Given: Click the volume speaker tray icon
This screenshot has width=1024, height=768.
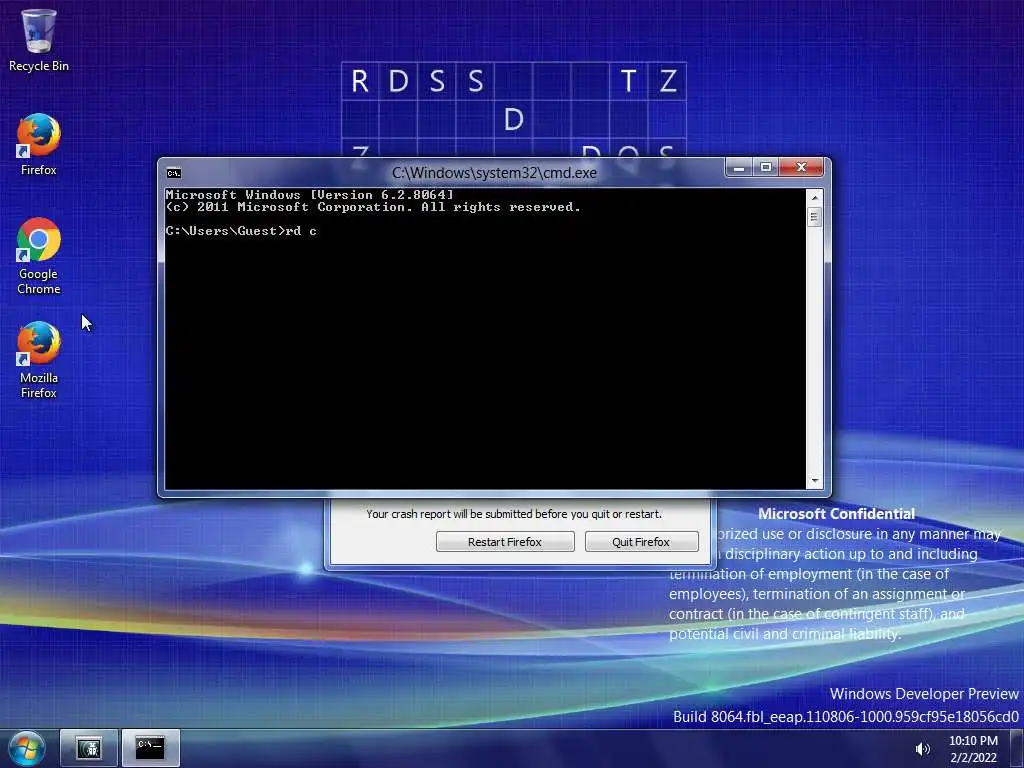Looking at the screenshot, I should 922,749.
